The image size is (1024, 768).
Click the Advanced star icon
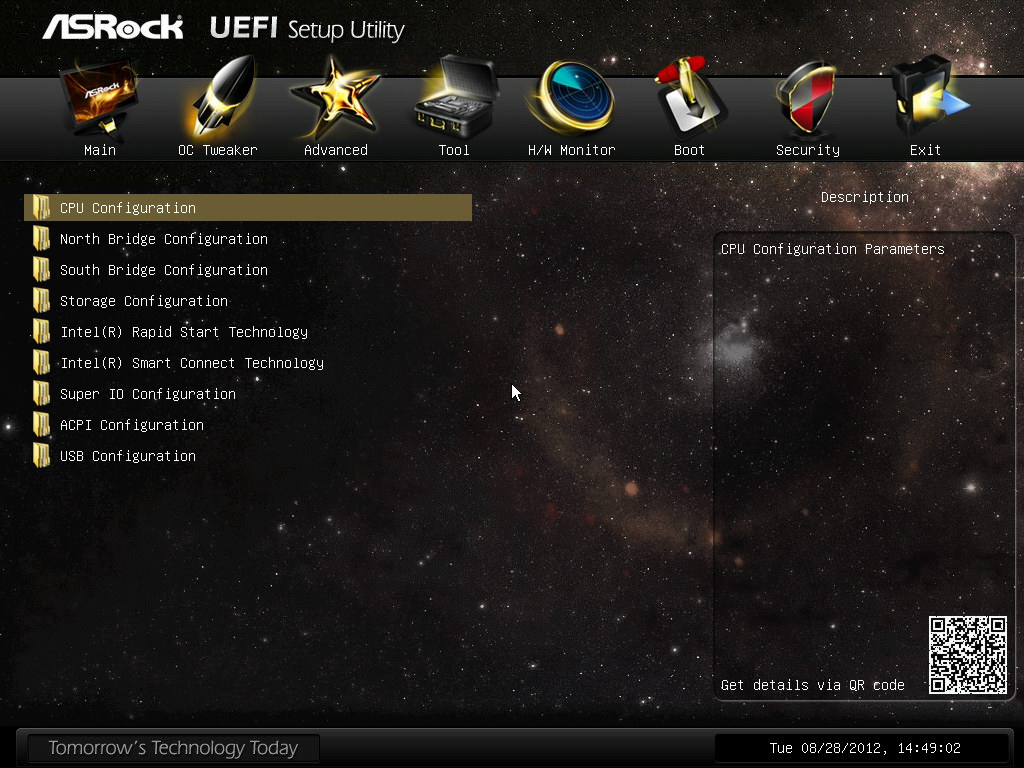point(334,98)
